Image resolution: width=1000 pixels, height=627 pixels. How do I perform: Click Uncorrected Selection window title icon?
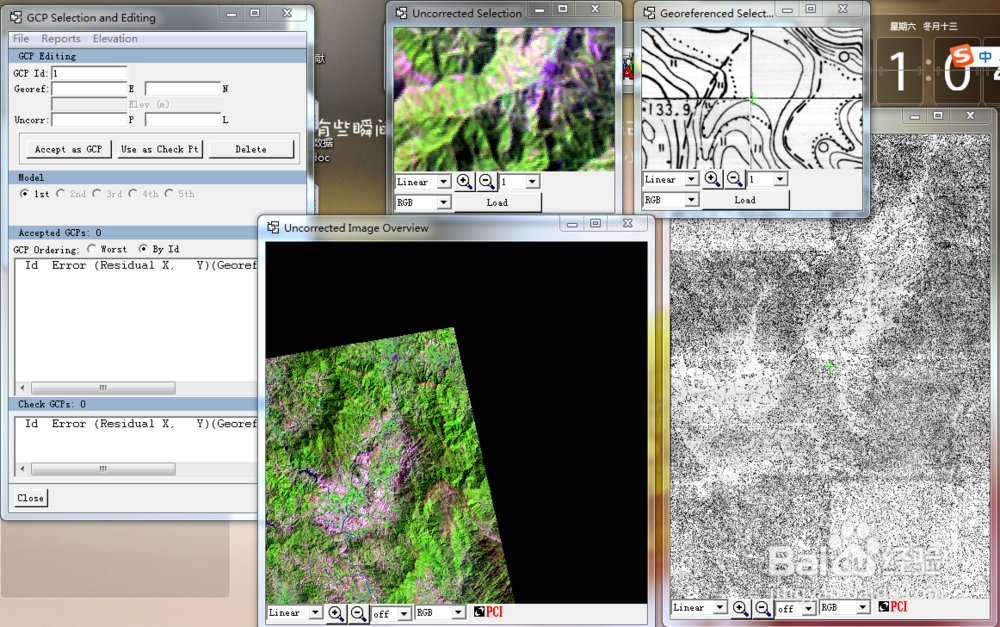pos(402,13)
